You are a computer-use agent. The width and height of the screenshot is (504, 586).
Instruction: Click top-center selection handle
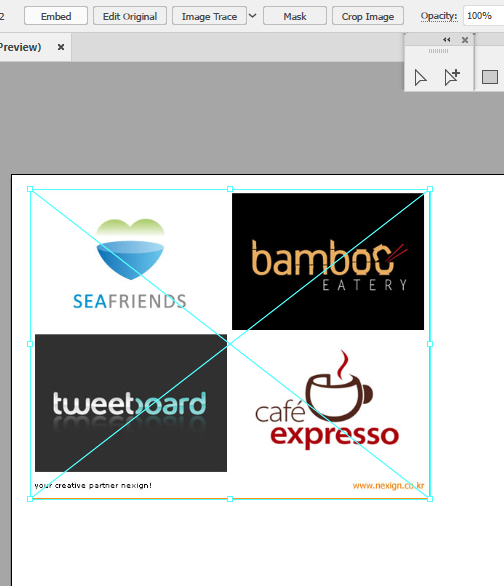point(230,189)
